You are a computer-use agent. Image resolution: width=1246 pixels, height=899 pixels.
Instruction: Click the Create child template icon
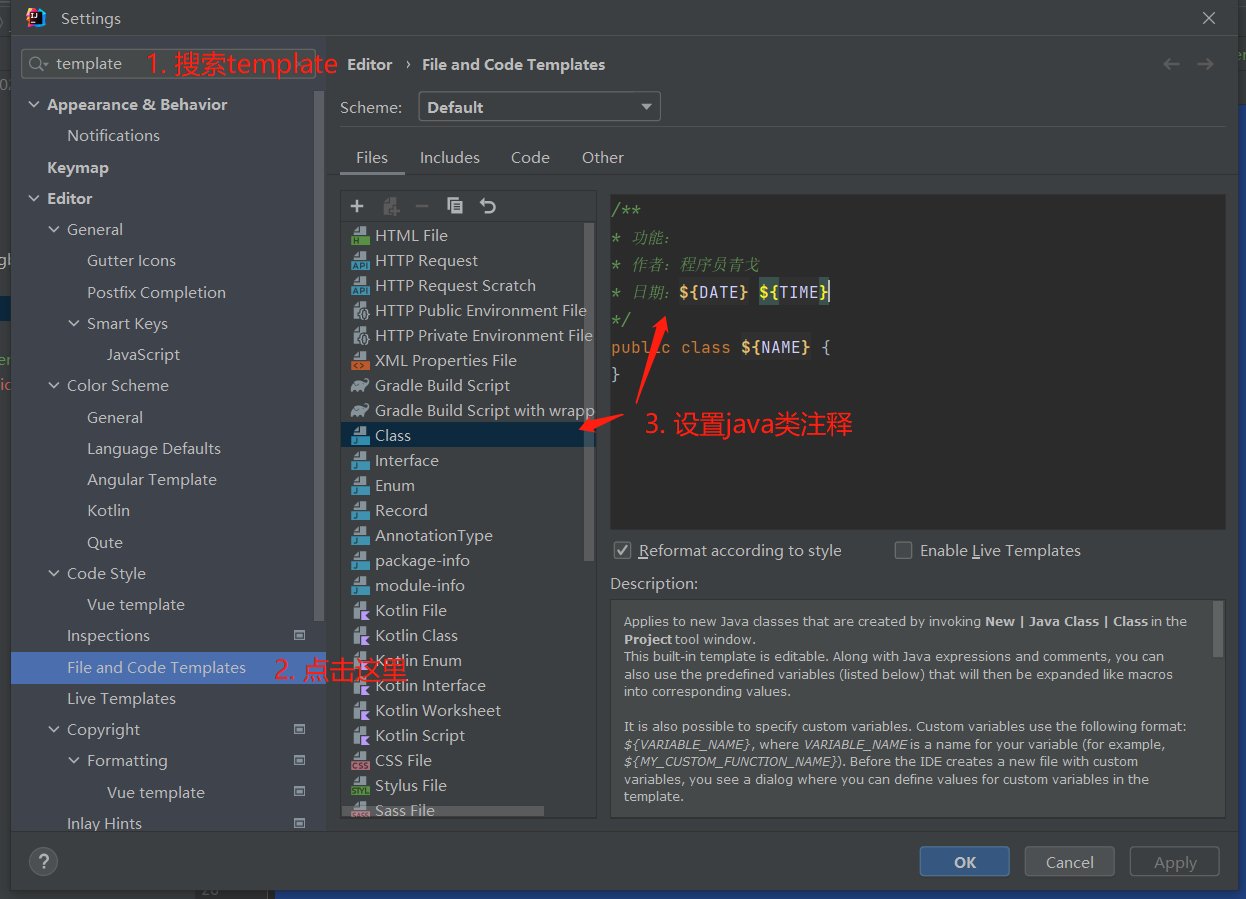391,206
